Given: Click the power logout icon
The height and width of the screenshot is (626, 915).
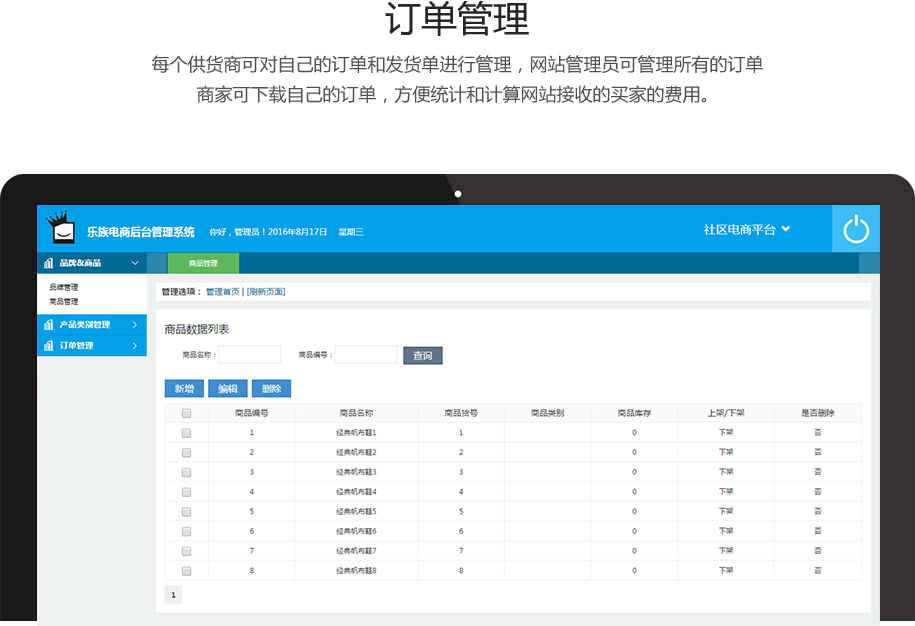Looking at the screenshot, I should point(856,229).
